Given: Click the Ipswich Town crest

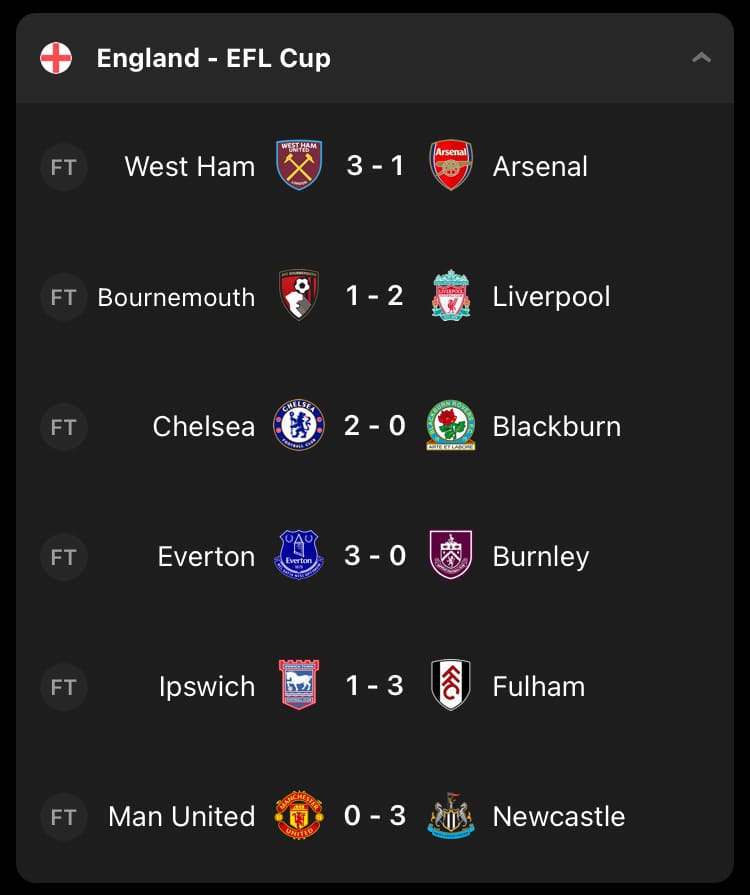Looking at the screenshot, I should [299, 685].
